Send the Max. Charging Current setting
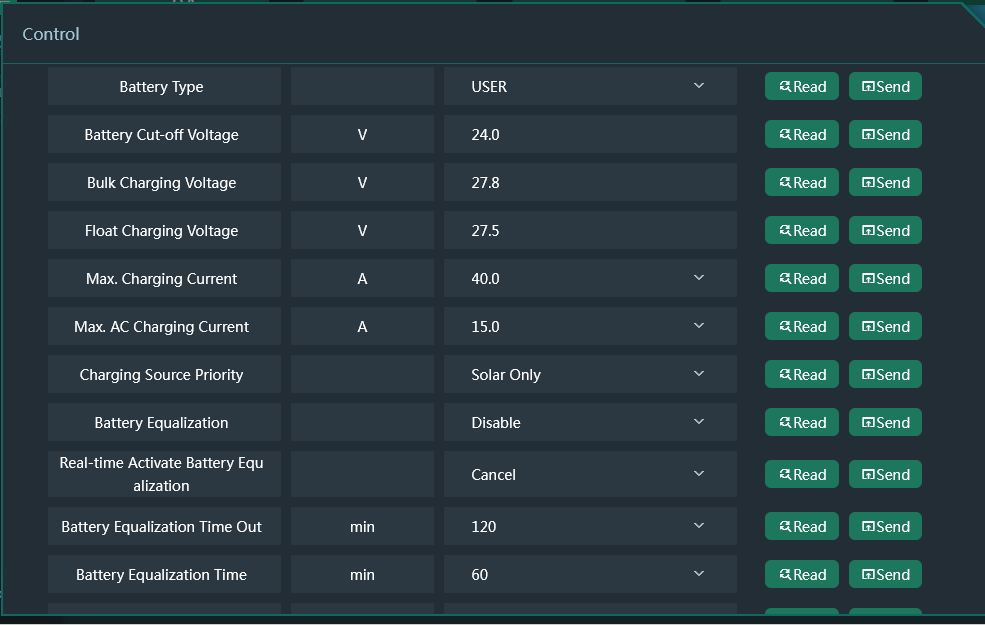985x625 pixels. tap(885, 279)
